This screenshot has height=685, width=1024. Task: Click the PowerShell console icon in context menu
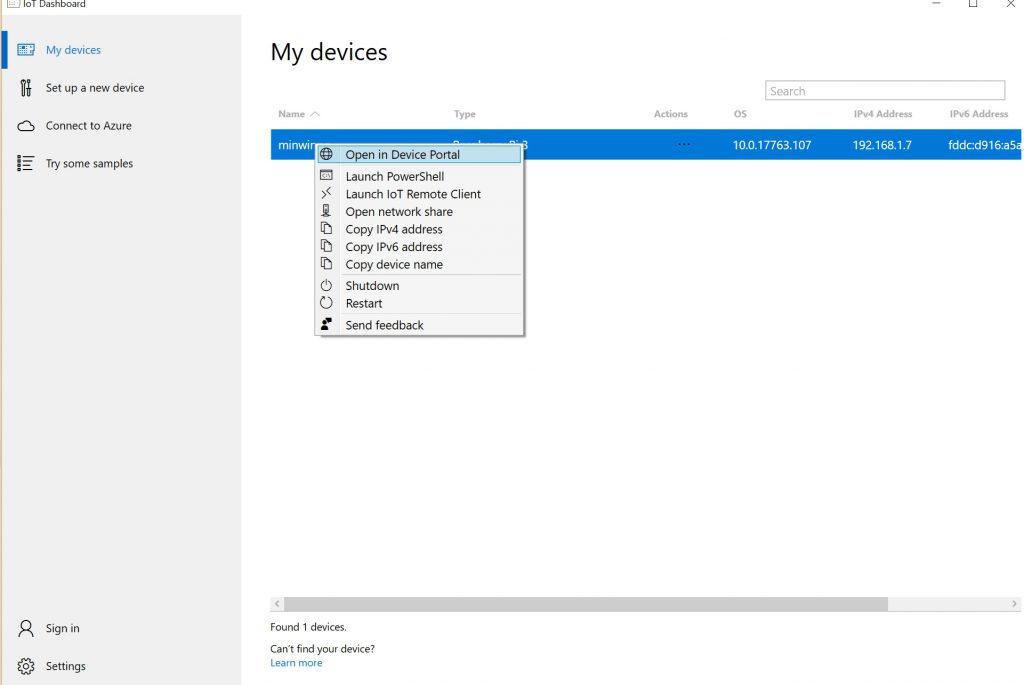pos(326,176)
